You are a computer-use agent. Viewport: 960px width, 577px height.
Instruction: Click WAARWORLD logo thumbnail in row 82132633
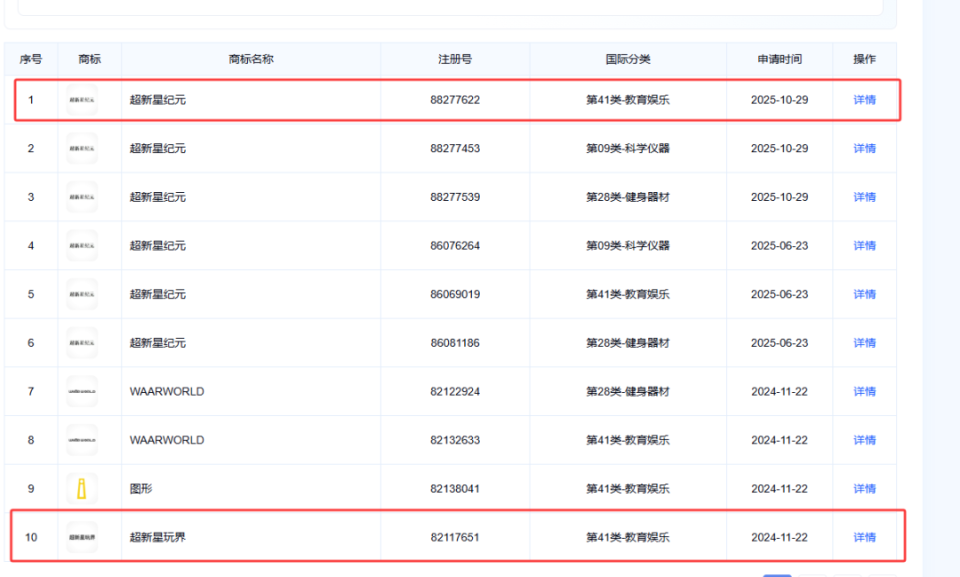tap(82, 440)
